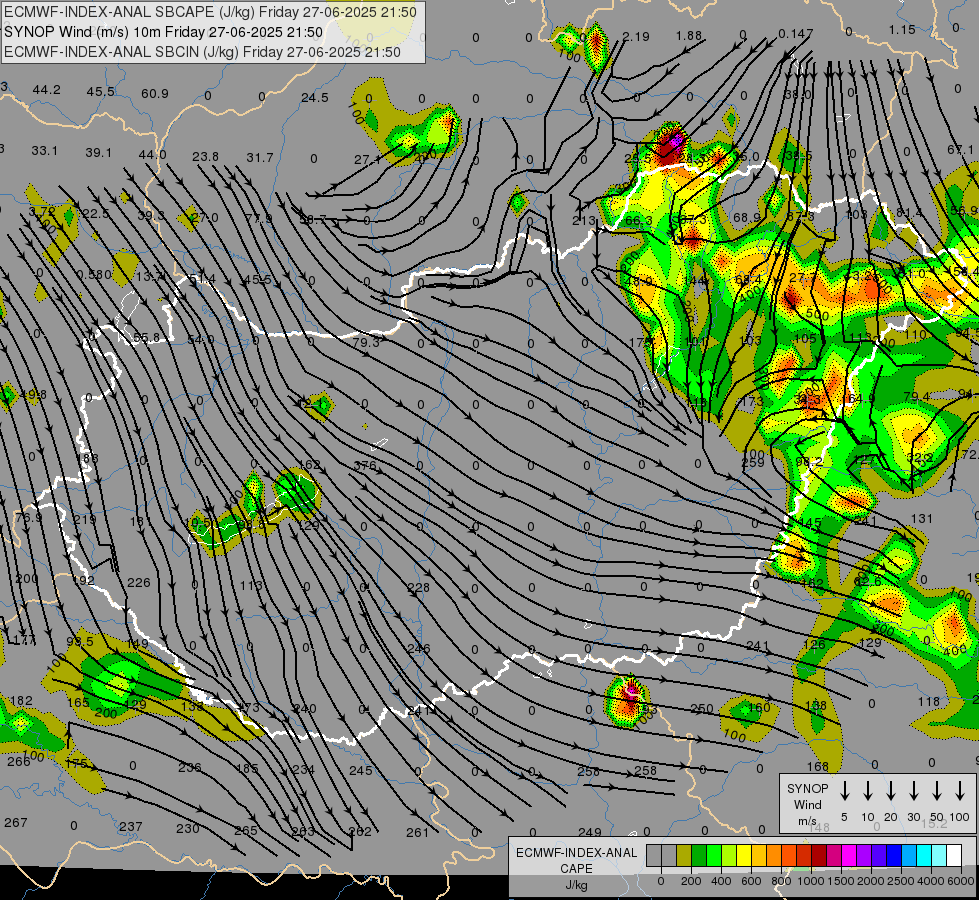The image size is (979, 900).
Task: Click the map value 44.2
Action: click(x=47, y=90)
